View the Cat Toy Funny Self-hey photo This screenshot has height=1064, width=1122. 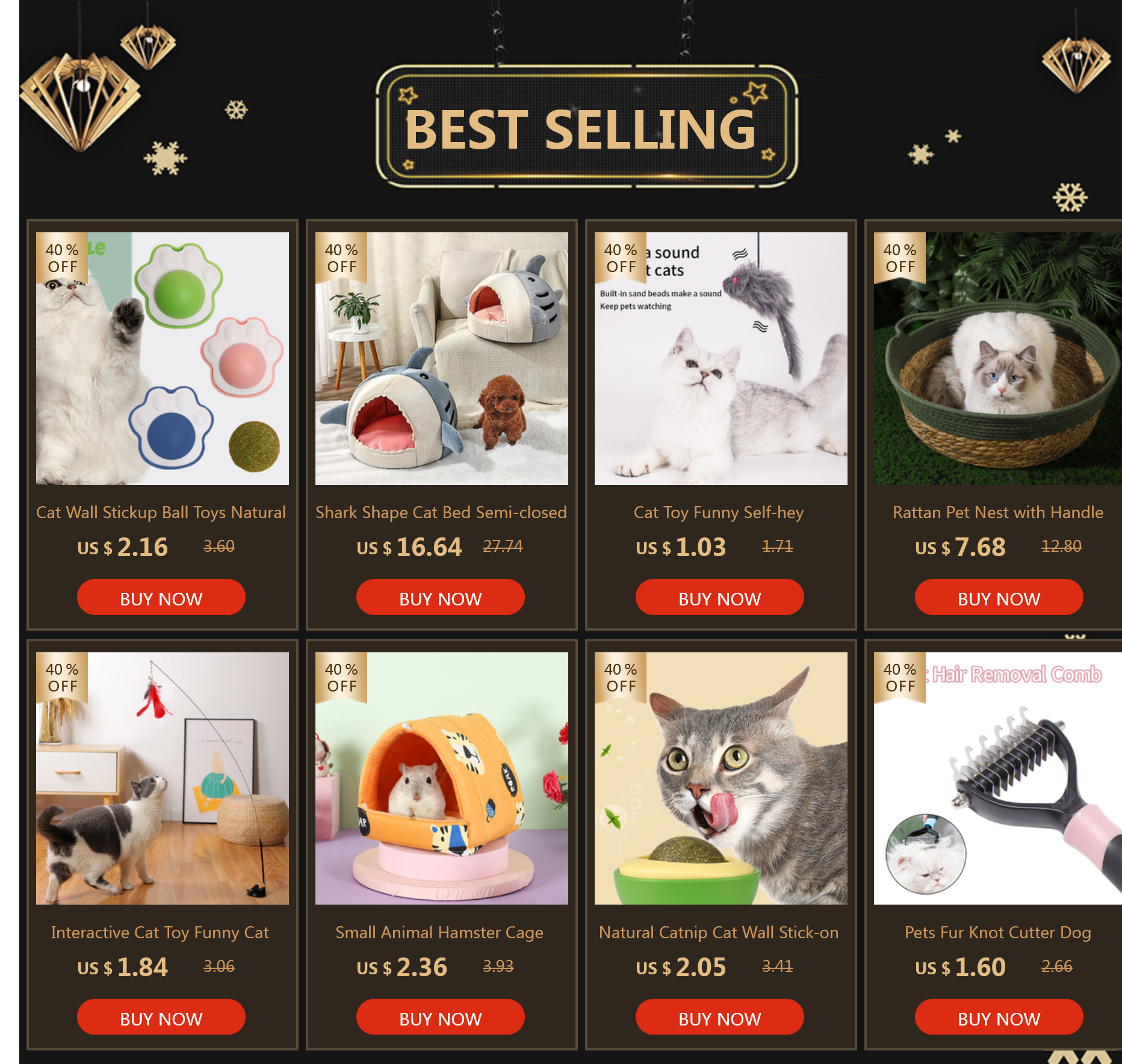[721, 359]
